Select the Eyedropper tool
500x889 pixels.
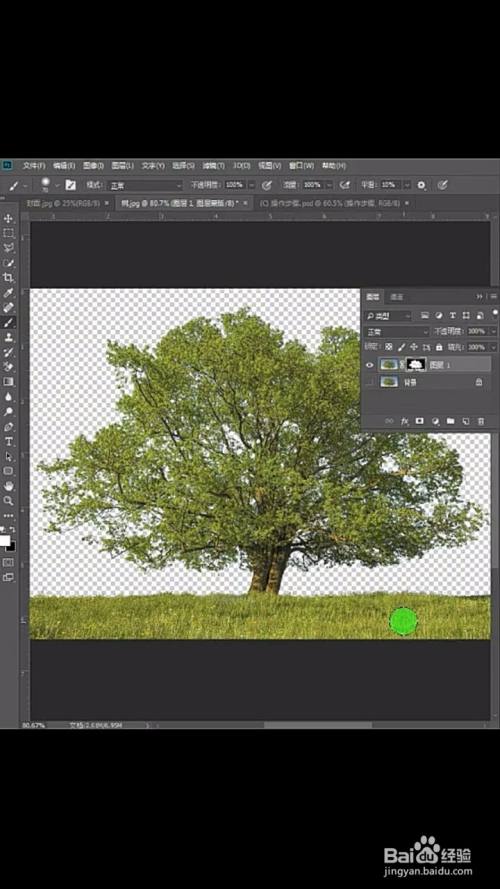pos(9,293)
